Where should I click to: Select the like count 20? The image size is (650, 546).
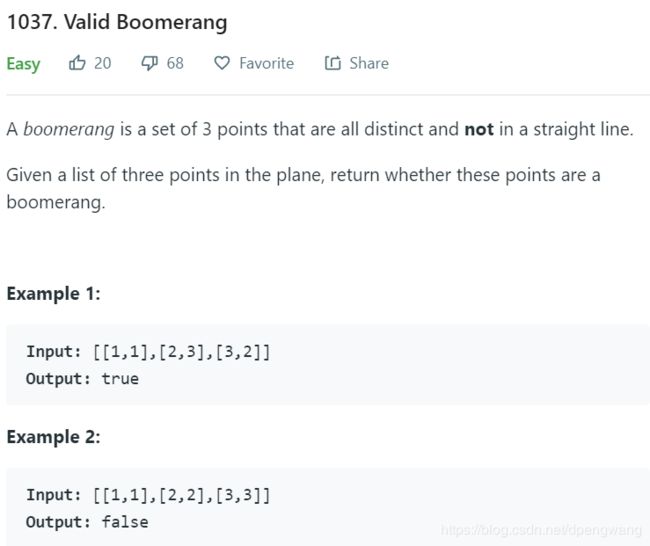click(102, 63)
